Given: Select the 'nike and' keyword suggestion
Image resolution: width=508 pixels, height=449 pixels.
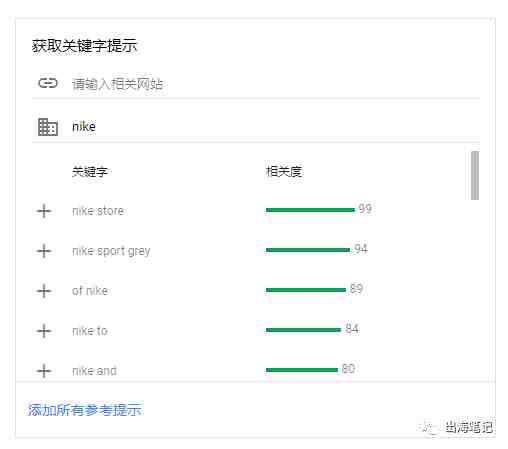Looking at the screenshot, I should [x=94, y=371].
